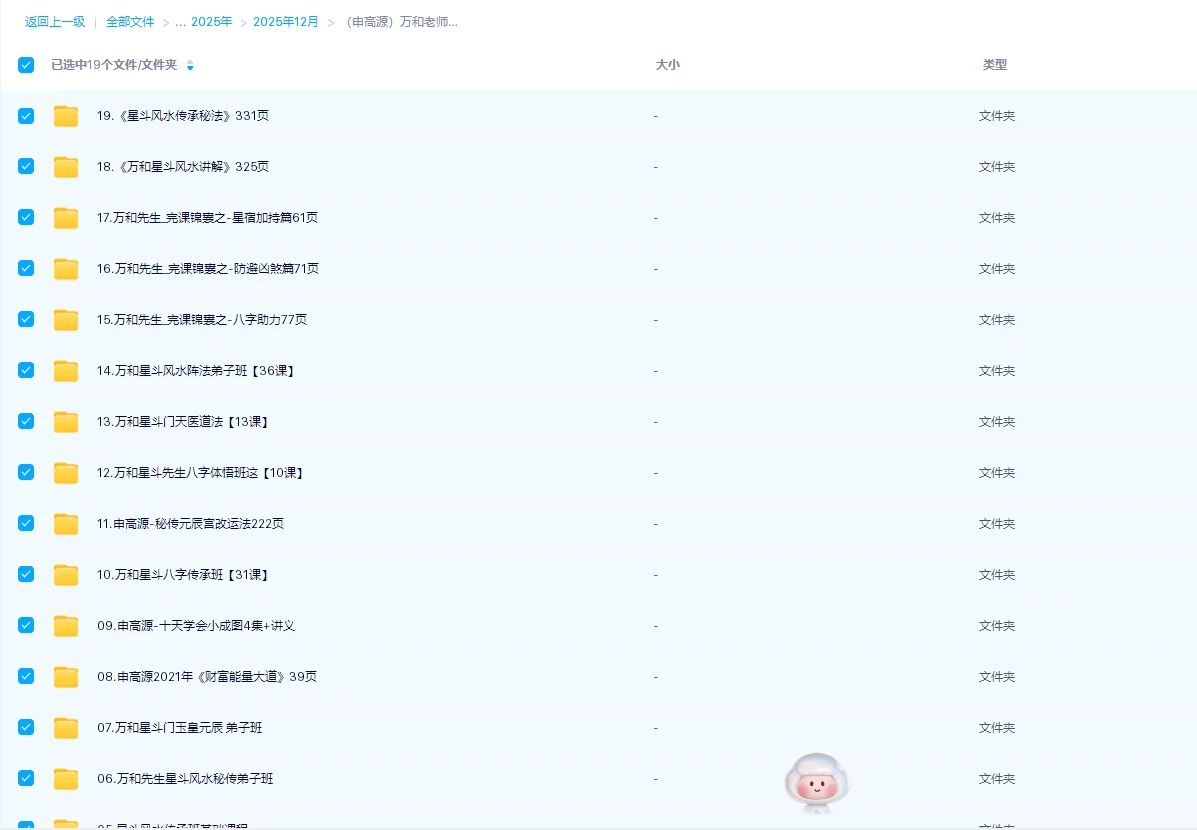Viewport: 1197px width, 830px height.
Task: Open folder icon of 万和星斗风水阵法弟子班【36课】
Action: click(x=65, y=370)
